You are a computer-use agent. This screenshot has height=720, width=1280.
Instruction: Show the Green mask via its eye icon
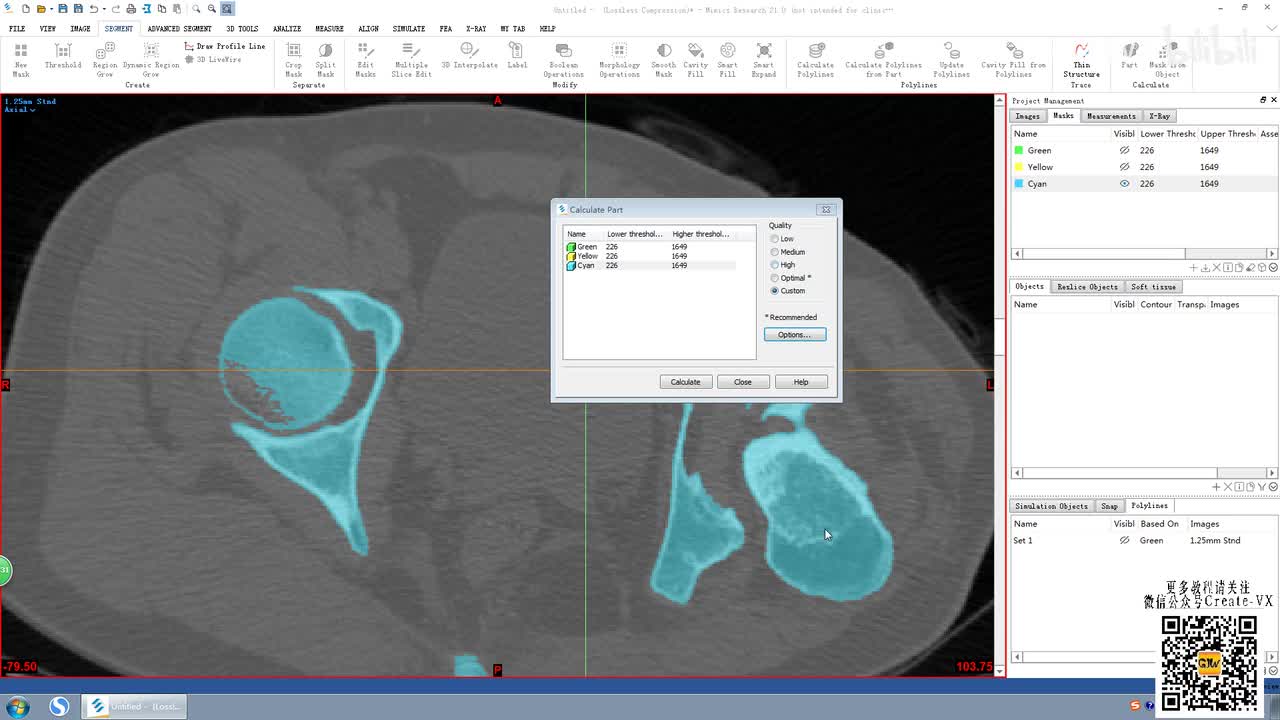(x=1124, y=150)
